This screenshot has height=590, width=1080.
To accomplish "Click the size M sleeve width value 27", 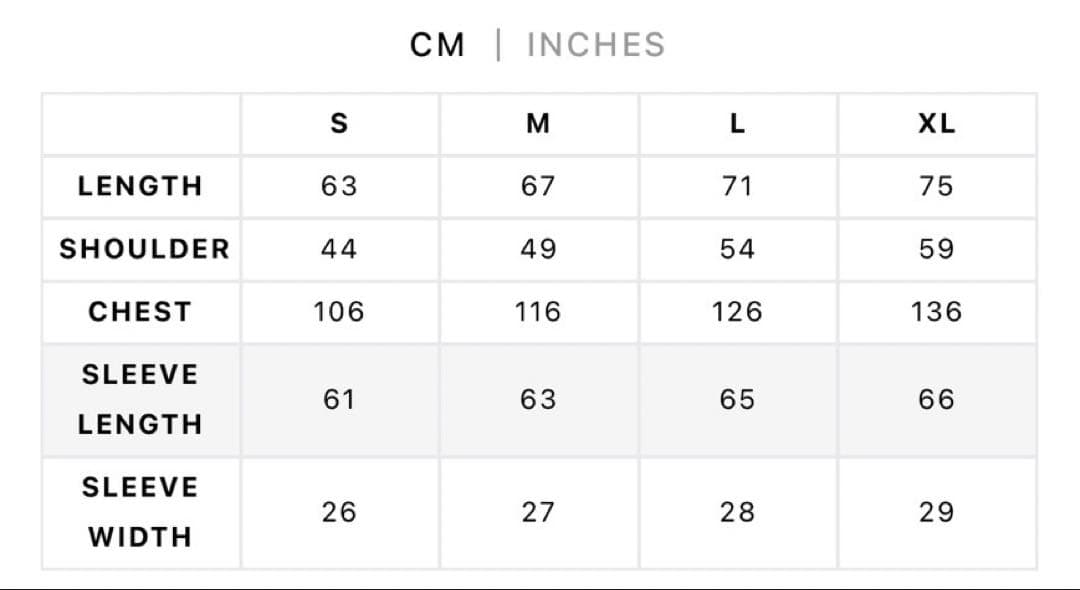I will point(538,512).
